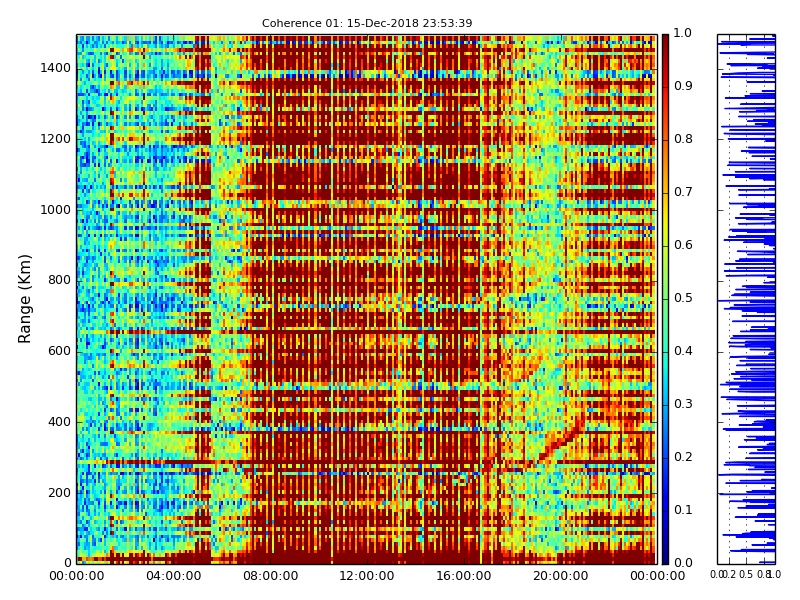Click the colorbar 0.7 value label
800x600 pixels.
coord(683,192)
